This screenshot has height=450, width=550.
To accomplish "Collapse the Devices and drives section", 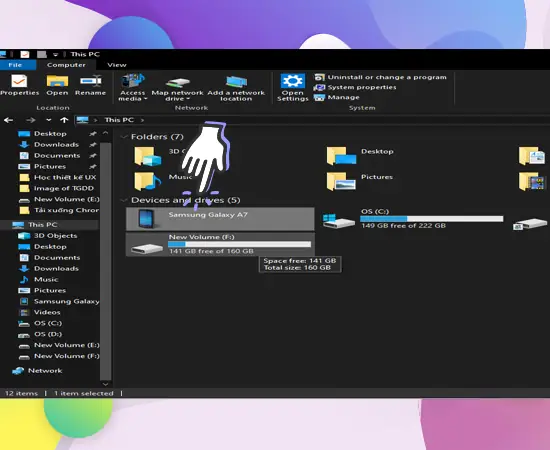I will coord(123,200).
